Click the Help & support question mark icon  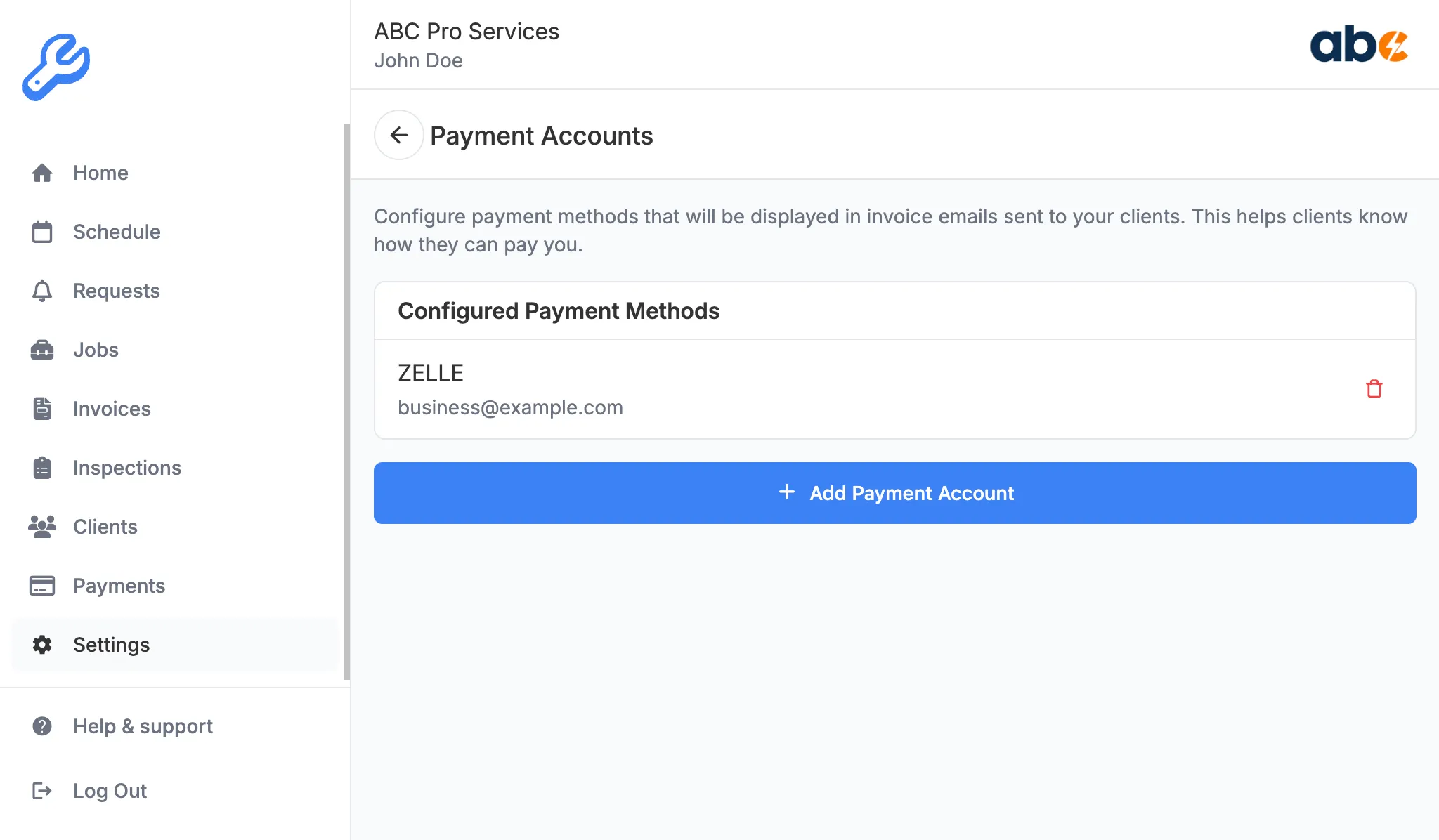(x=42, y=726)
